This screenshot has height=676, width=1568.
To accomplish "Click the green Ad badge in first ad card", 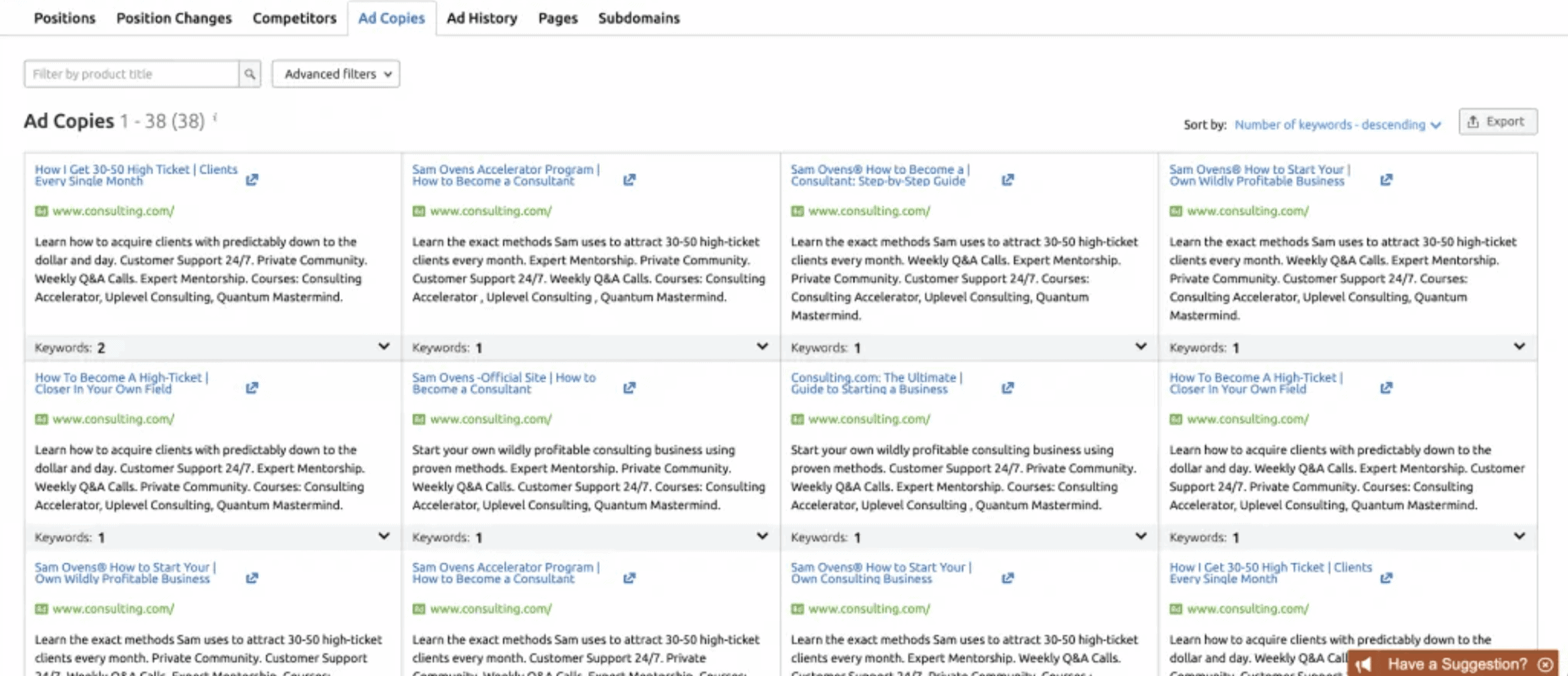I will point(41,211).
